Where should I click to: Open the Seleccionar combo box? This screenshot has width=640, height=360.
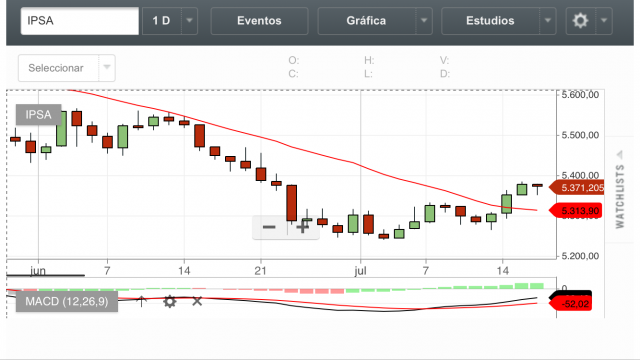point(67,68)
